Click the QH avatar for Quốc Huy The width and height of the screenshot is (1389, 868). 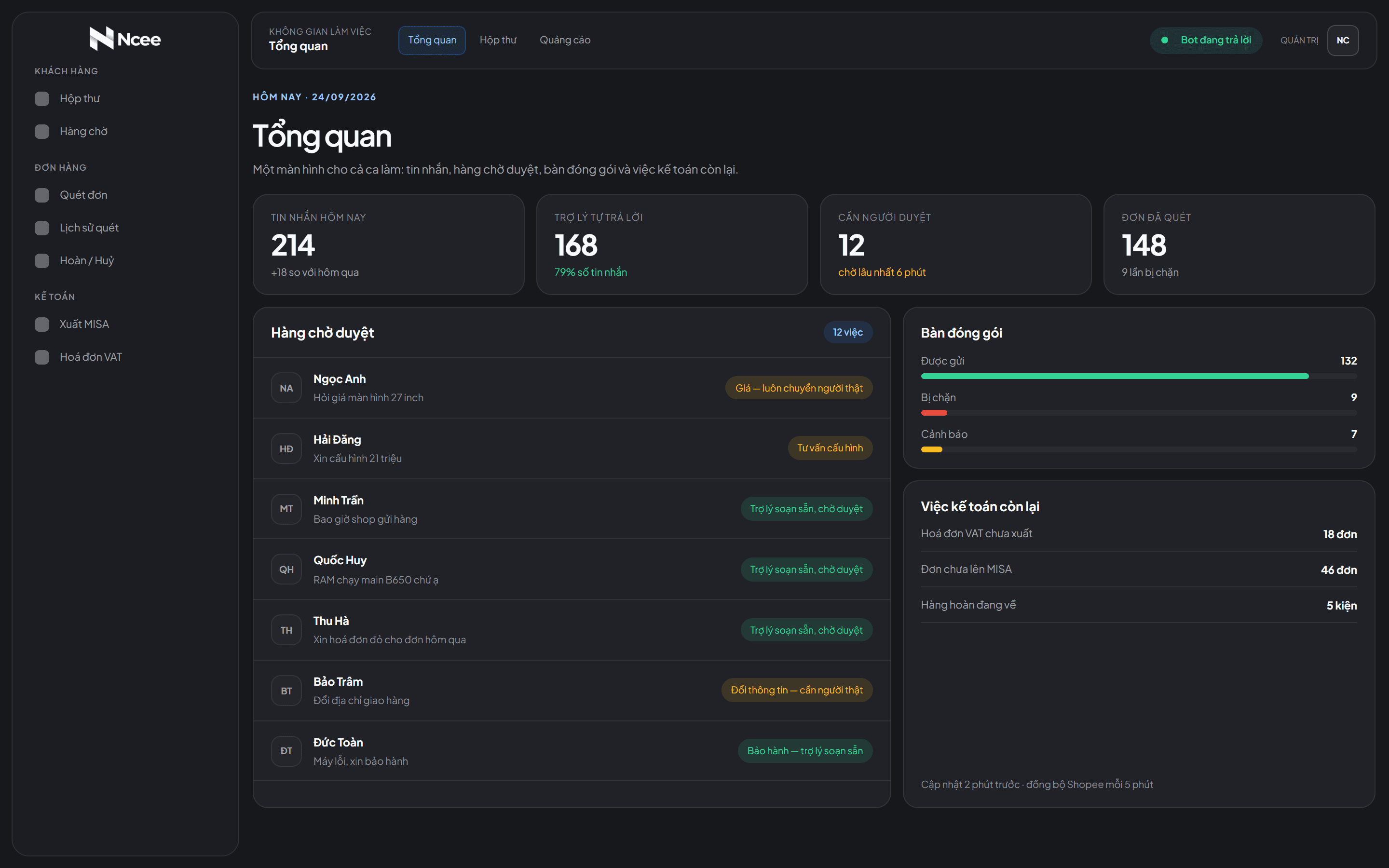[x=286, y=570]
